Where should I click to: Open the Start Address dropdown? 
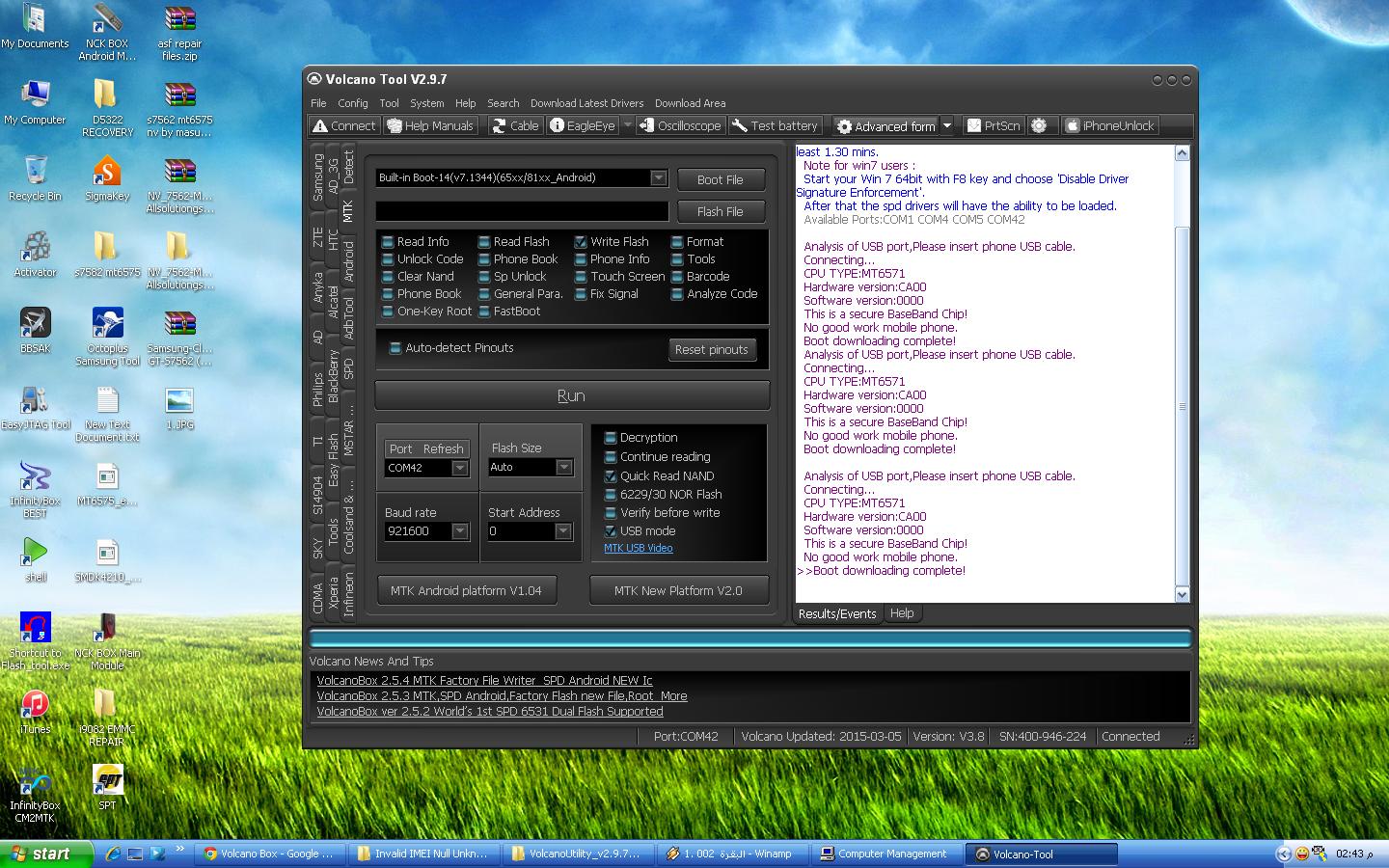(563, 531)
